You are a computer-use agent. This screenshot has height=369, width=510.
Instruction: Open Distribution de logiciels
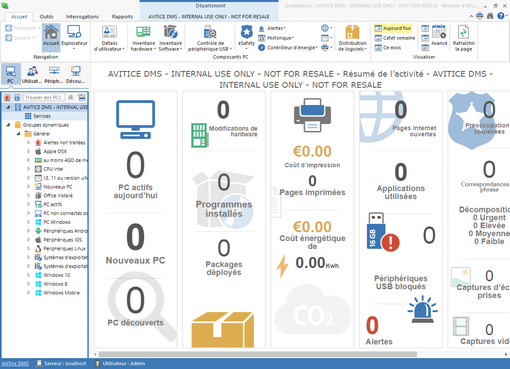(x=352, y=38)
